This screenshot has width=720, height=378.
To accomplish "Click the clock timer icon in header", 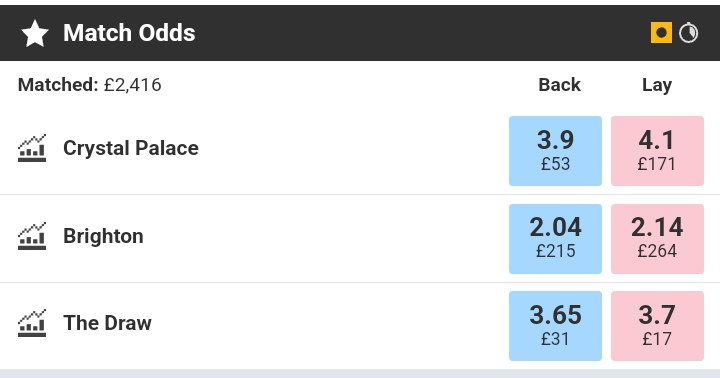I will (688, 33).
